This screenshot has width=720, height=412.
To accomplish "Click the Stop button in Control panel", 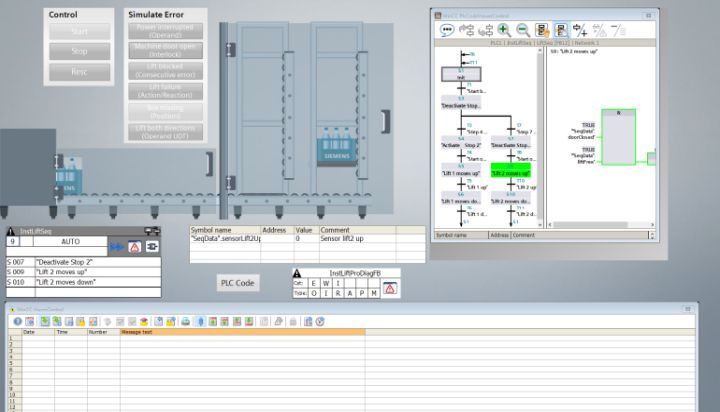I will (79, 51).
